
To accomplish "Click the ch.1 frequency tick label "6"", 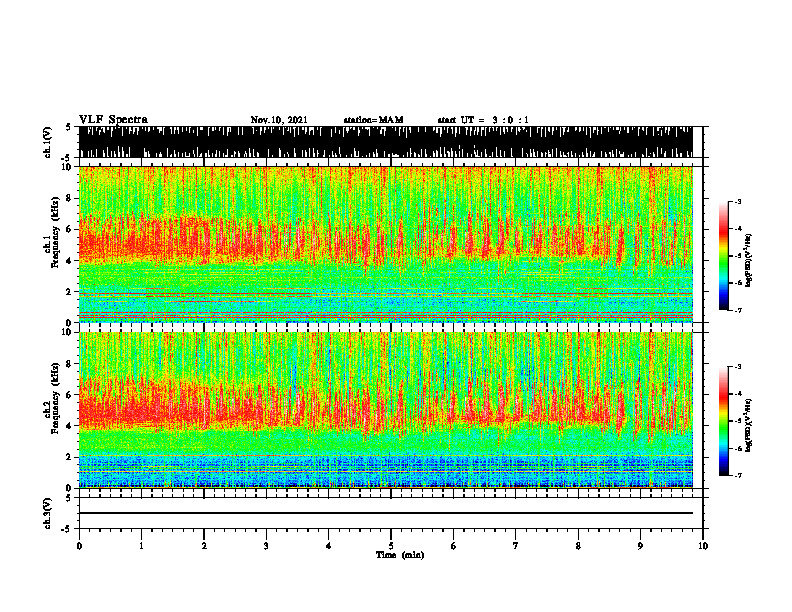I will (69, 229).
